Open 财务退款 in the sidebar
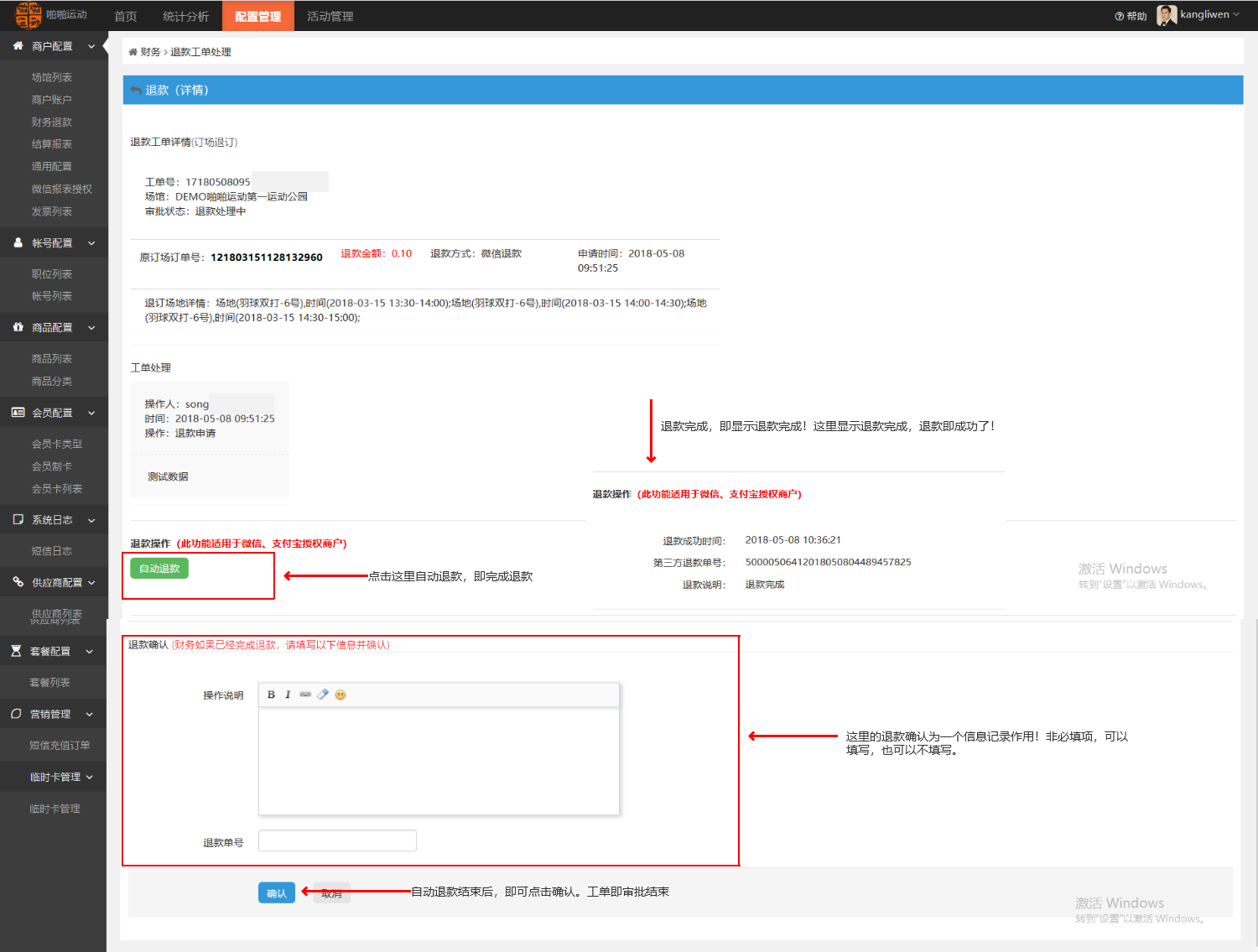The height and width of the screenshot is (952, 1258). click(x=52, y=122)
